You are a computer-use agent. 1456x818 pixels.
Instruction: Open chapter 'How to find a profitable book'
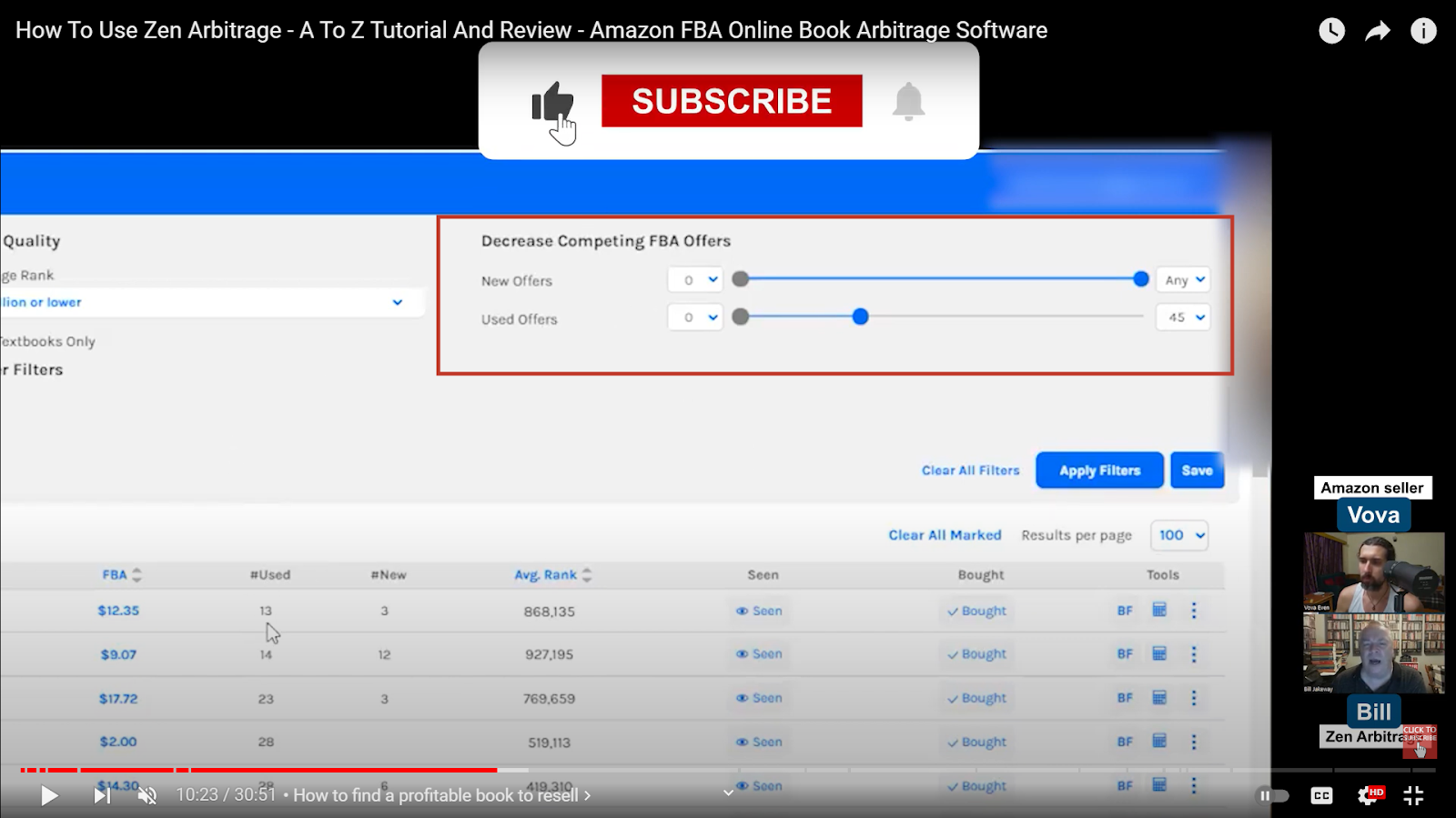pyautogui.click(x=441, y=795)
